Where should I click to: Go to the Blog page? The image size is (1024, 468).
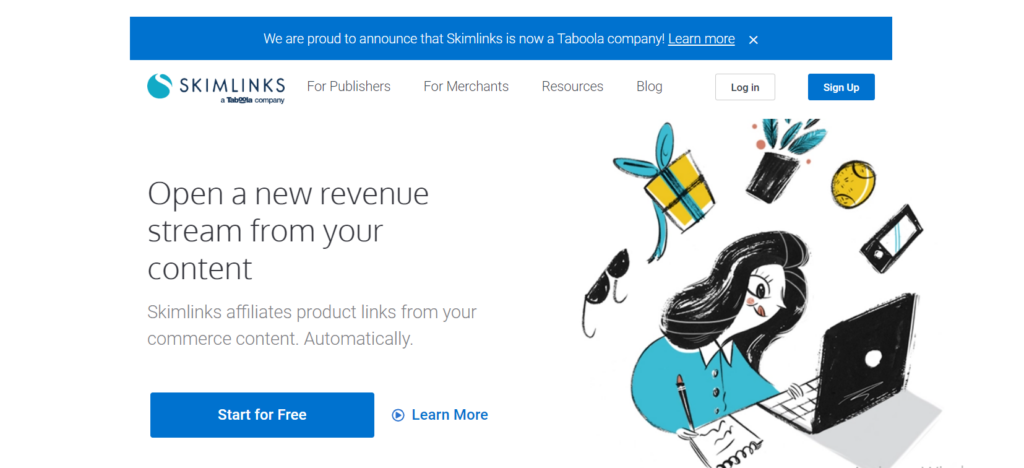coord(649,86)
